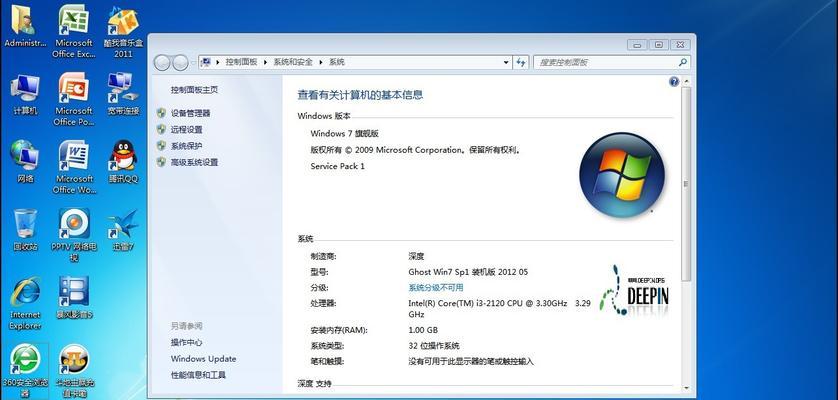Launch the Microsoft Office Excel shortcut
The width and height of the screenshot is (838, 400).
click(74, 31)
